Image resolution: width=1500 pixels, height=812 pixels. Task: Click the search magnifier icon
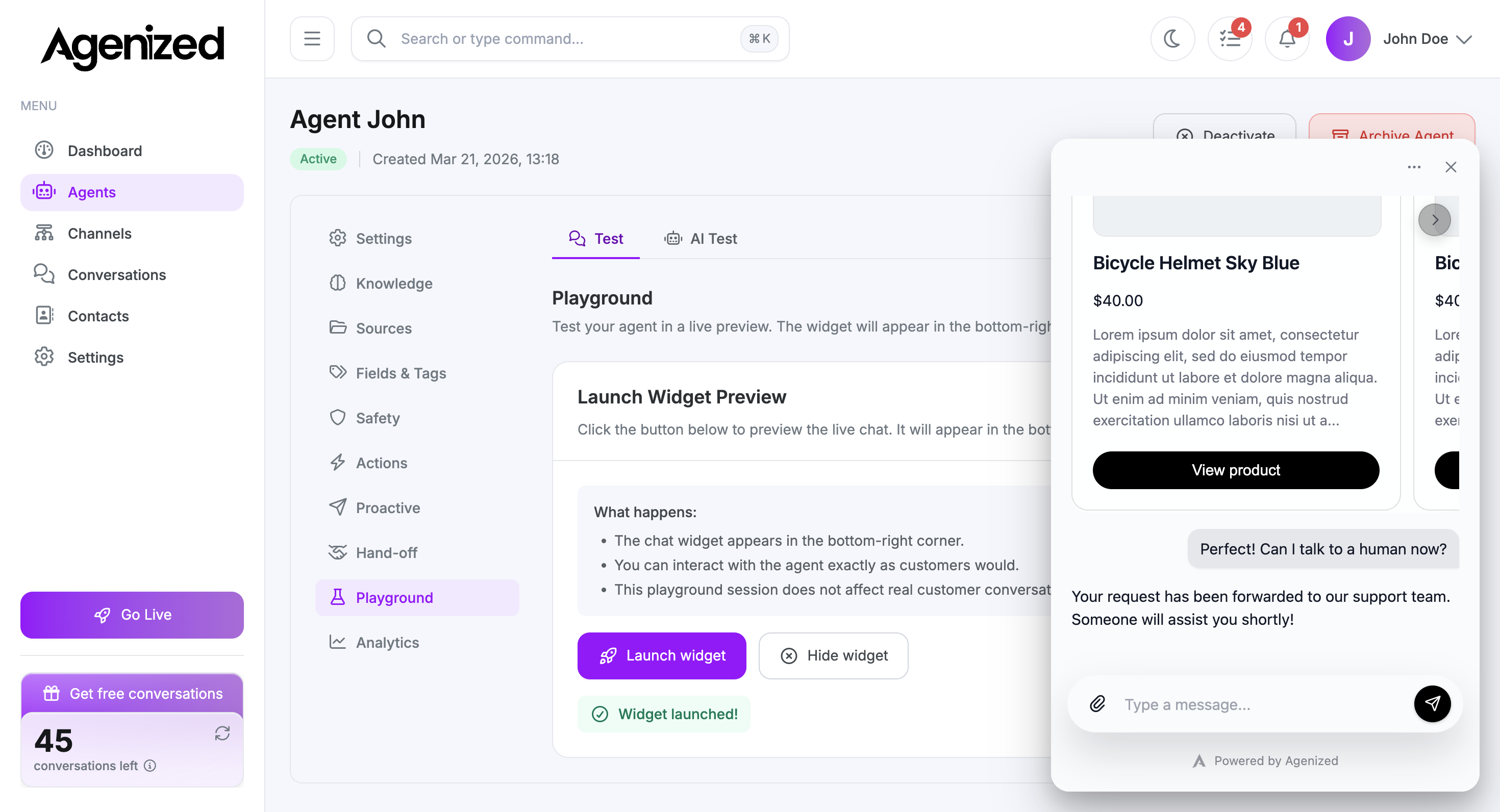(x=376, y=39)
